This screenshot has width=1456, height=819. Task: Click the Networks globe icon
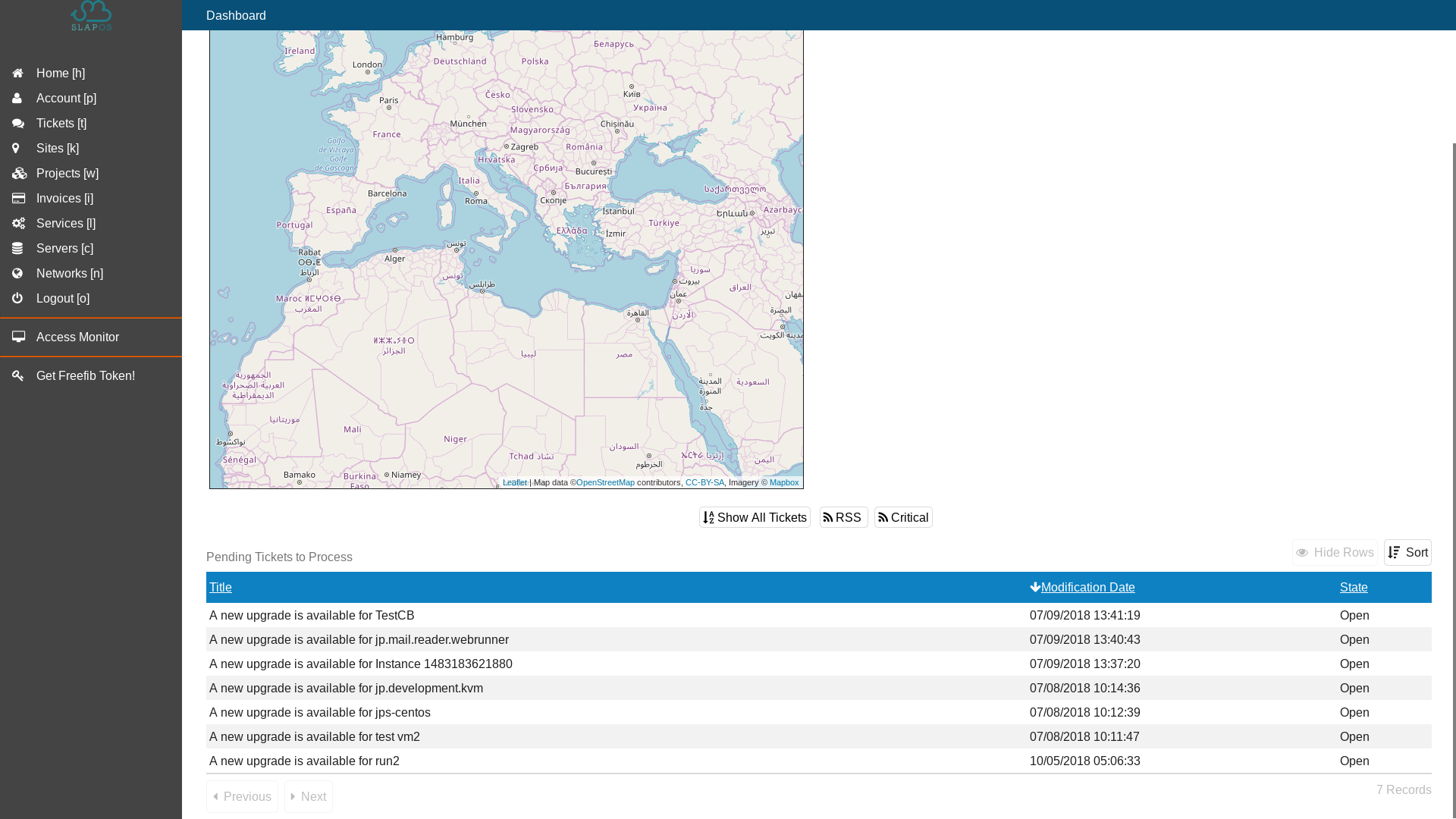(17, 274)
